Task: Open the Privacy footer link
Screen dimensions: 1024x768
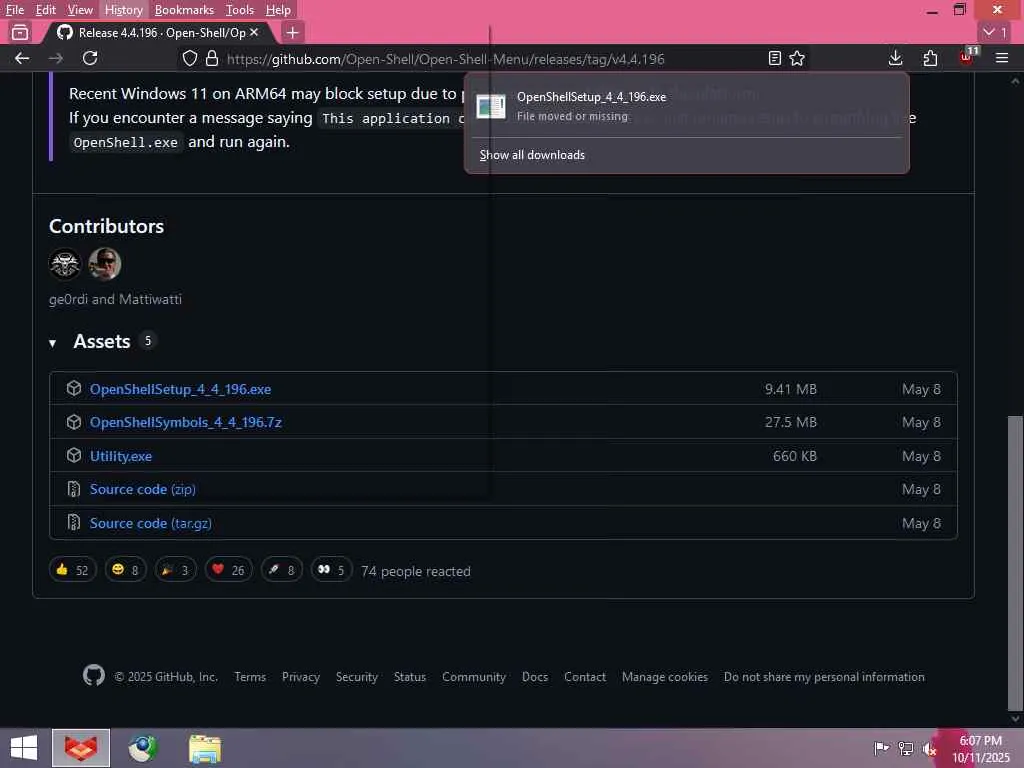Action: tap(300, 677)
